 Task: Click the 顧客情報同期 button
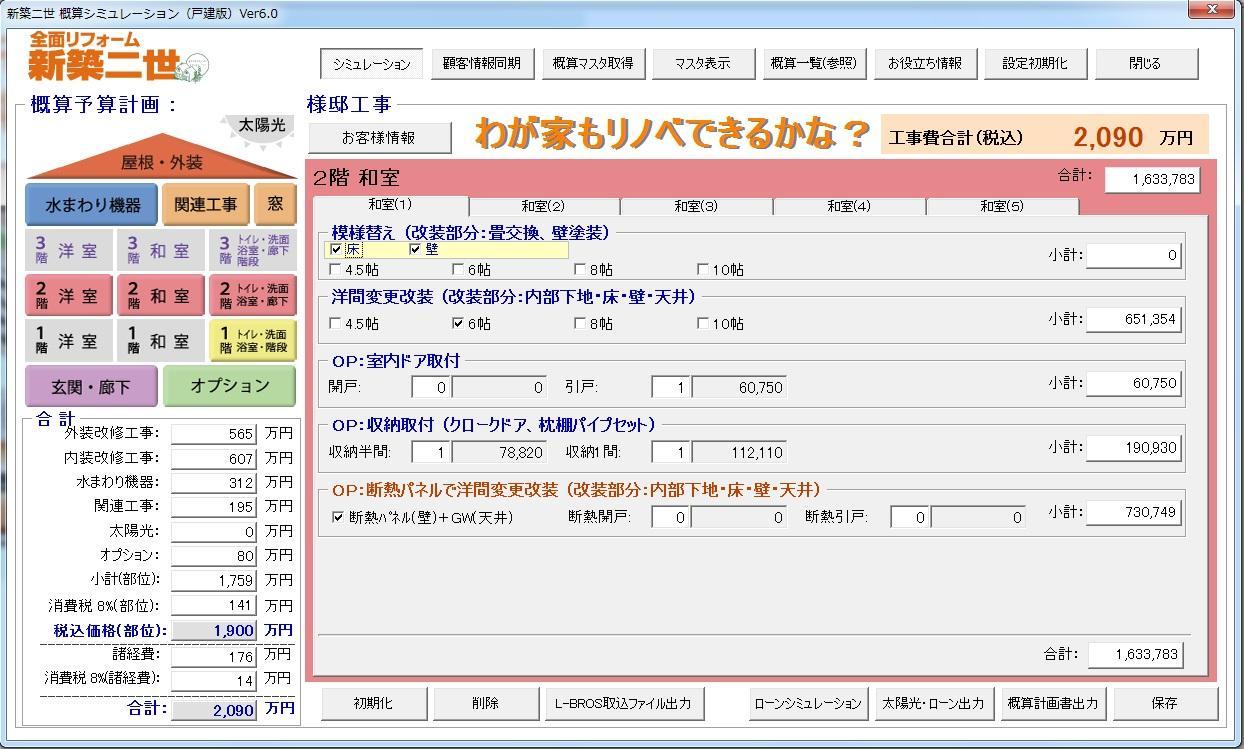482,63
